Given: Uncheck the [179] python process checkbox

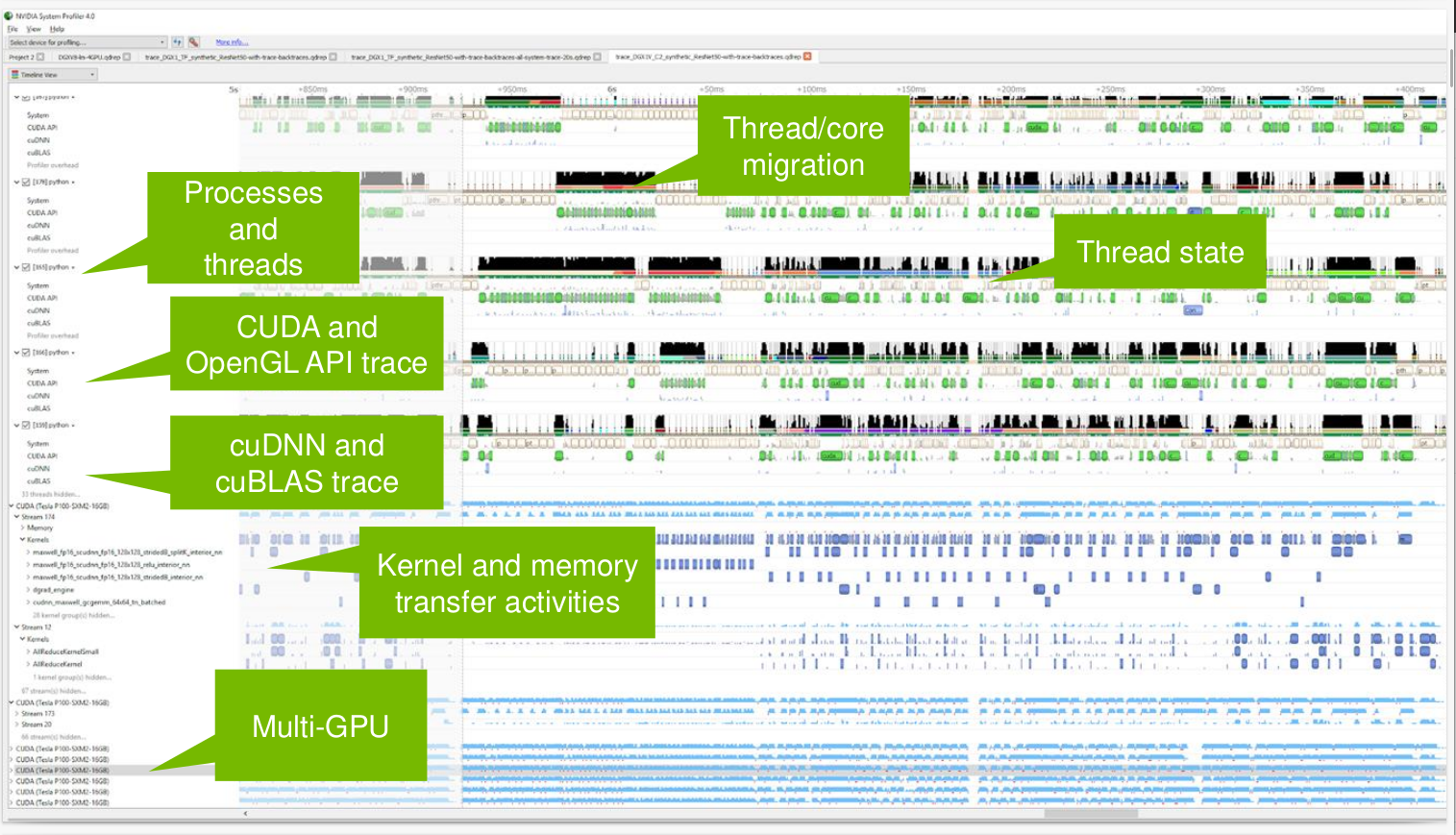Looking at the screenshot, I should pyautogui.click(x=26, y=183).
